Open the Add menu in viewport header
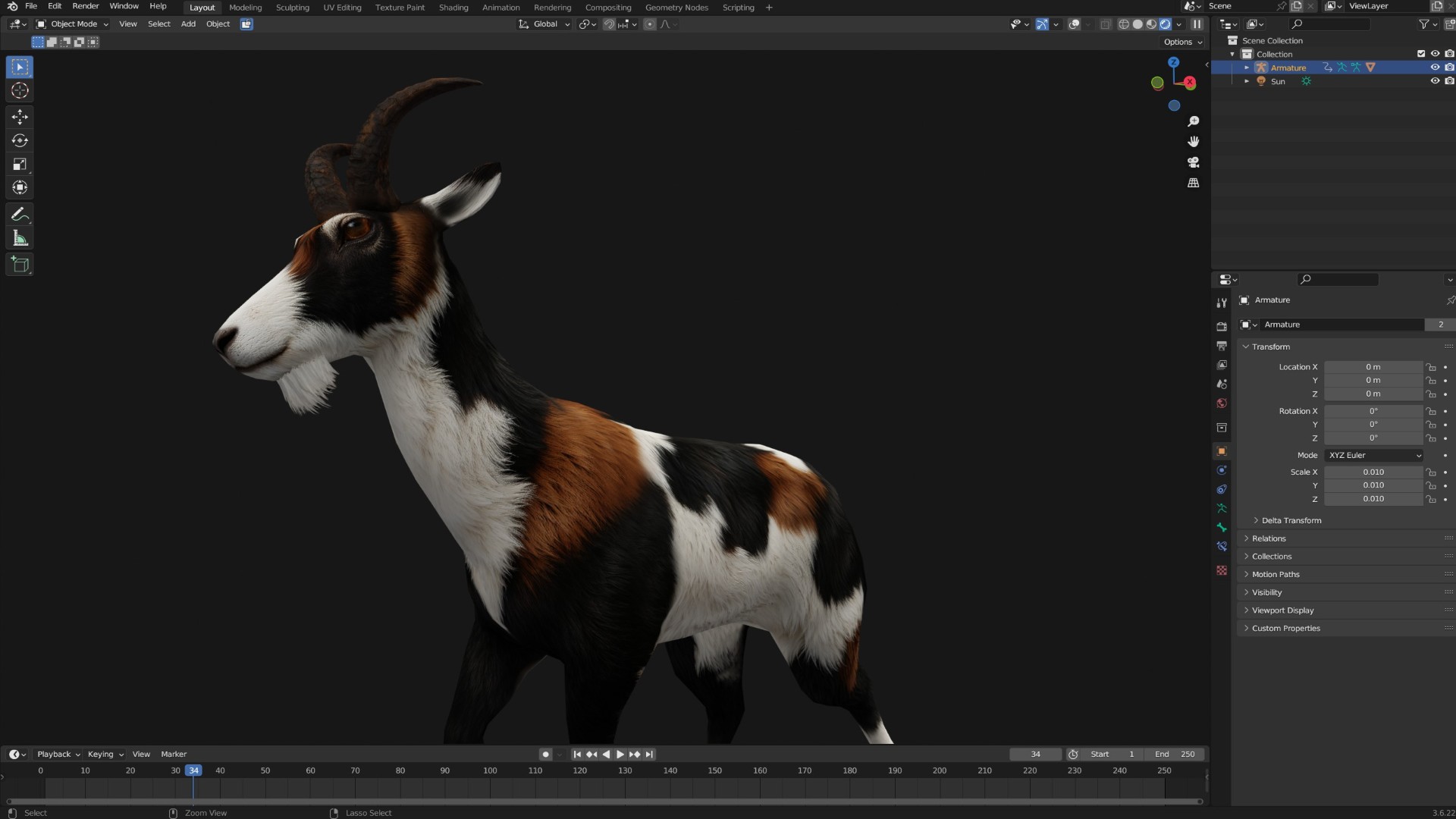 pyautogui.click(x=188, y=24)
